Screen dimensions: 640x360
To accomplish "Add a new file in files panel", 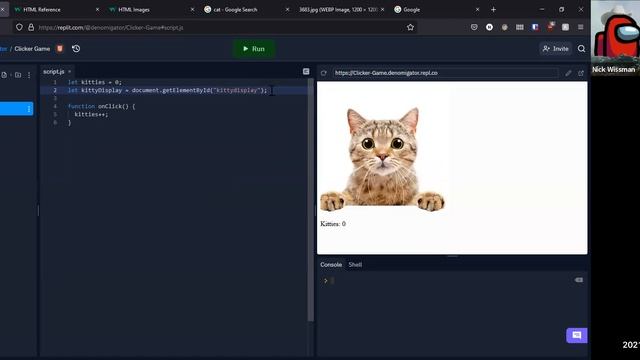I will pos(4,75).
